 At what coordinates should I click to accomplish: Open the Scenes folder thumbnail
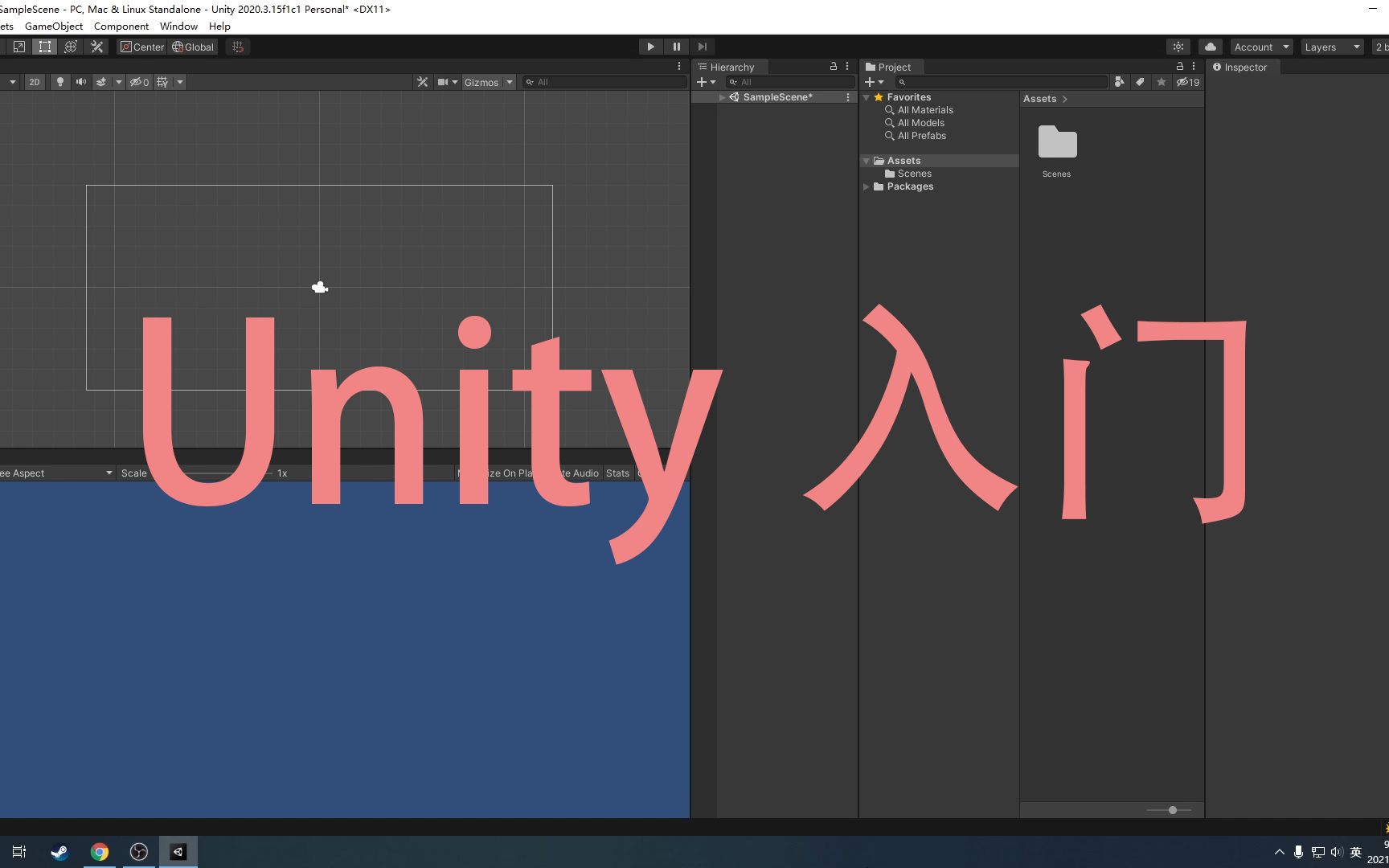coord(1057,142)
